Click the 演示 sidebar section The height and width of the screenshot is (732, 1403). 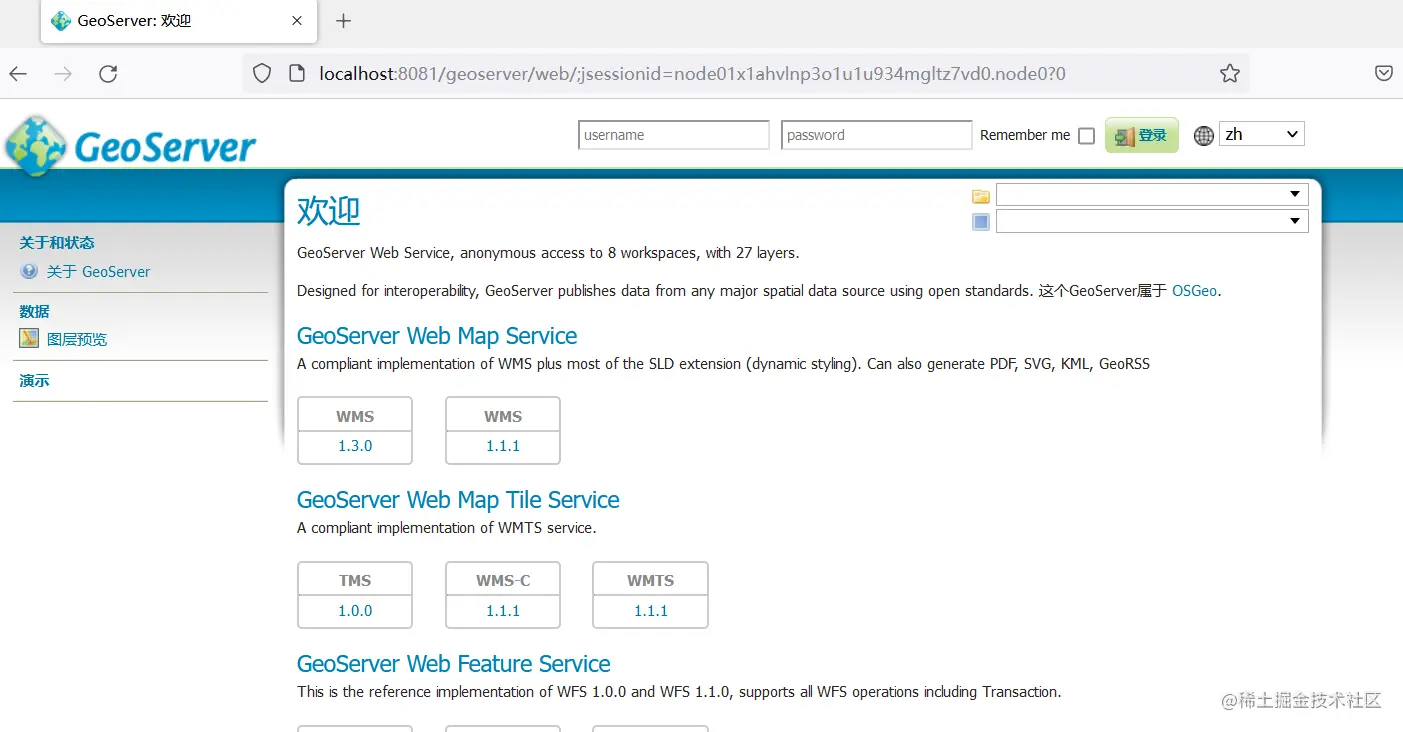pyautogui.click(x=34, y=381)
